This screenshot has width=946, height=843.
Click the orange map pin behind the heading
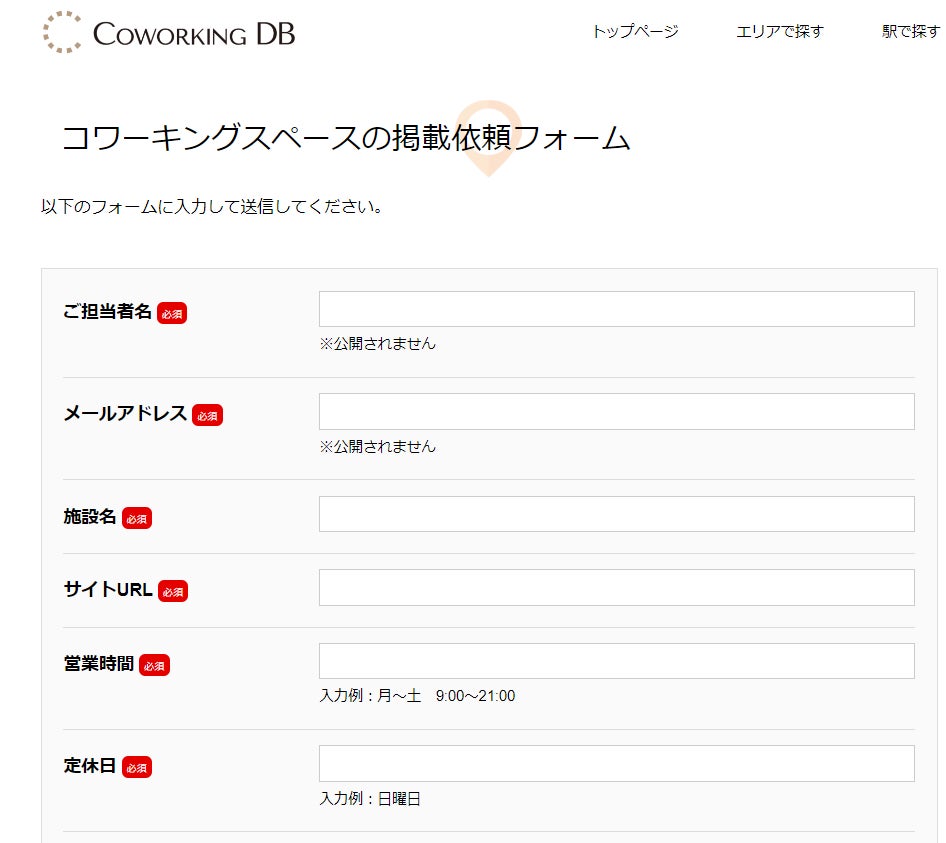(489, 138)
